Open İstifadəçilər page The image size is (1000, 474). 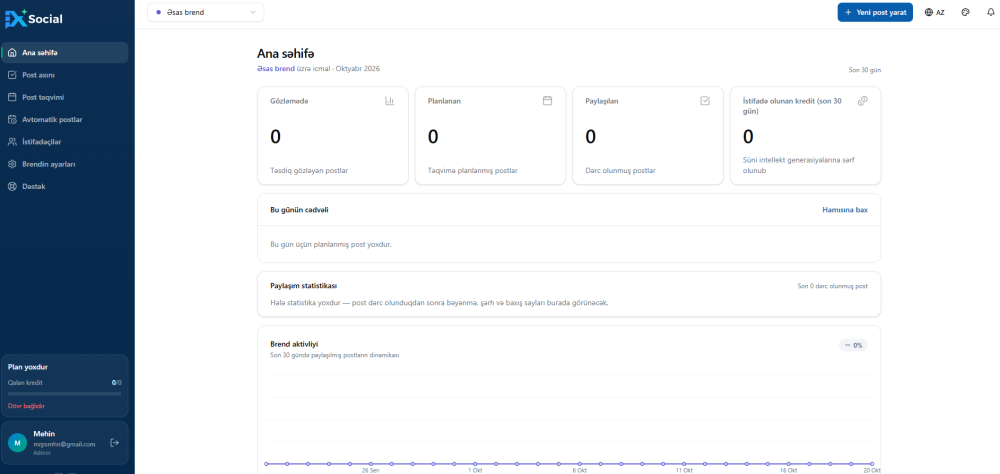64,142
